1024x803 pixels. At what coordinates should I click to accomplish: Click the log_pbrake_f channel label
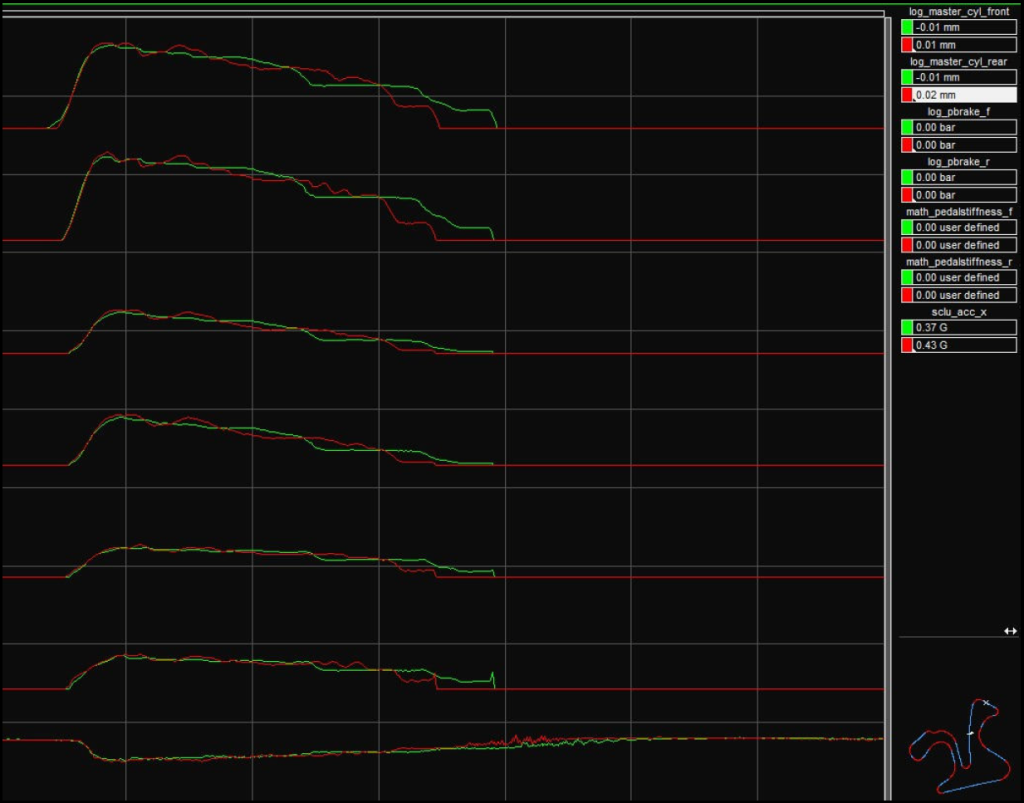pyautogui.click(x=958, y=111)
